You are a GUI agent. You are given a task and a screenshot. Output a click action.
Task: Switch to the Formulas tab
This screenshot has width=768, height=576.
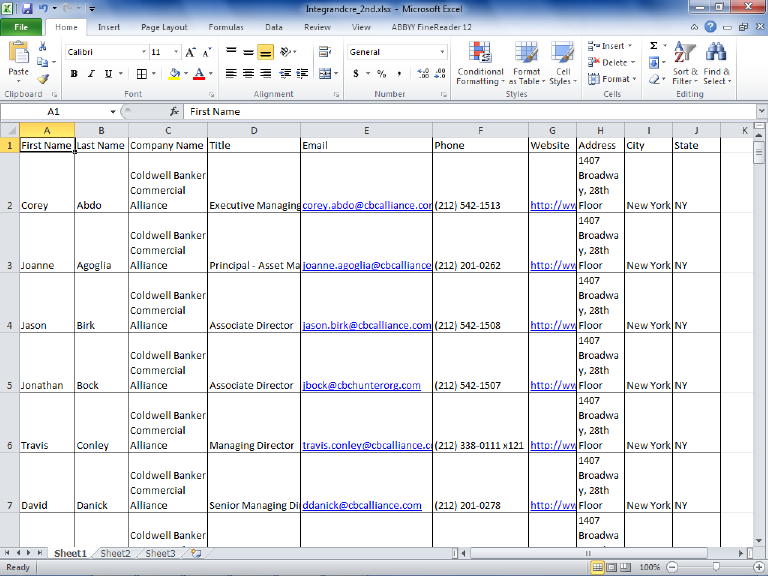pos(226,27)
